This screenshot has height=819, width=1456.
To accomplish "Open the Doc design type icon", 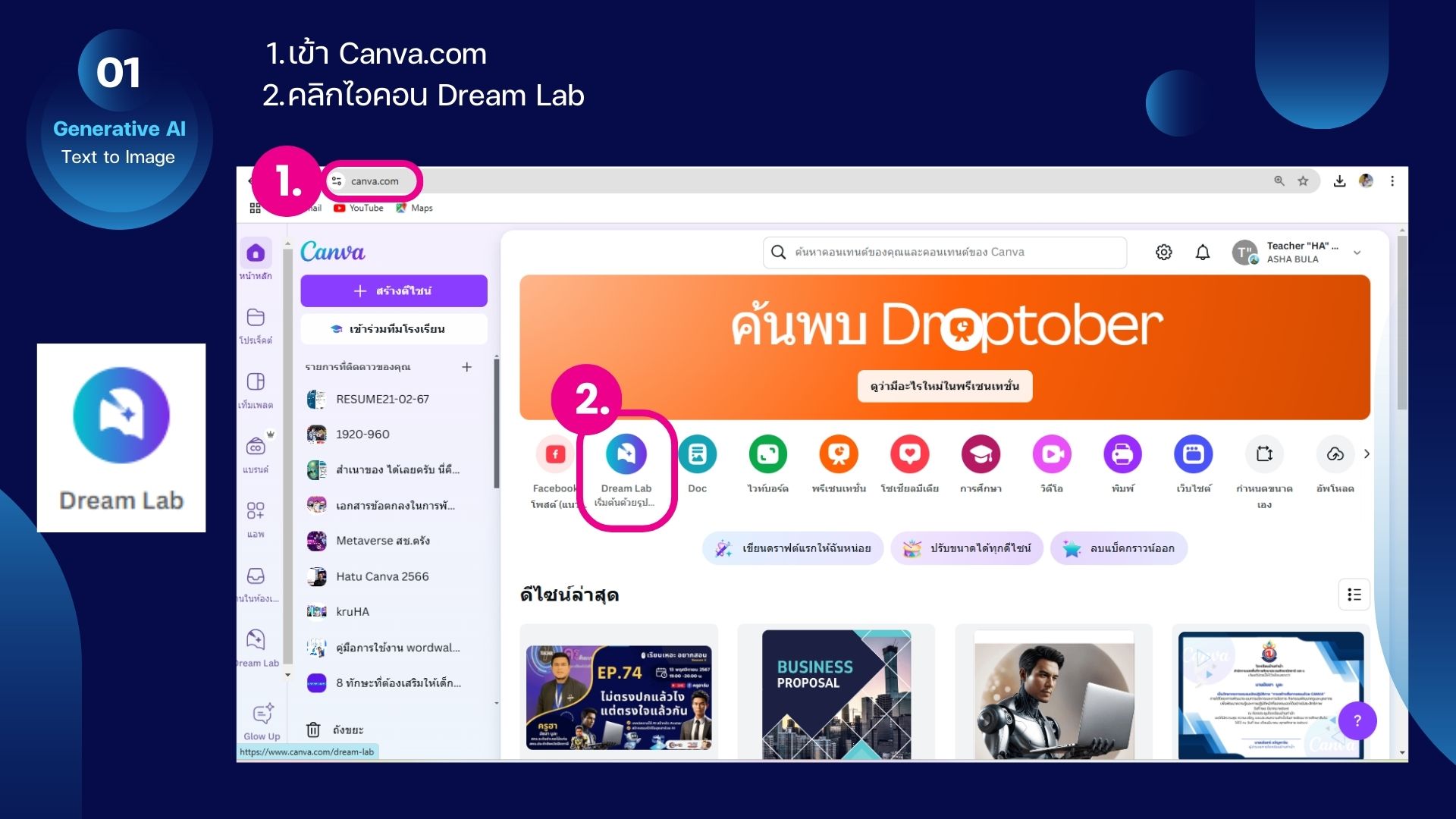I will pyautogui.click(x=697, y=454).
